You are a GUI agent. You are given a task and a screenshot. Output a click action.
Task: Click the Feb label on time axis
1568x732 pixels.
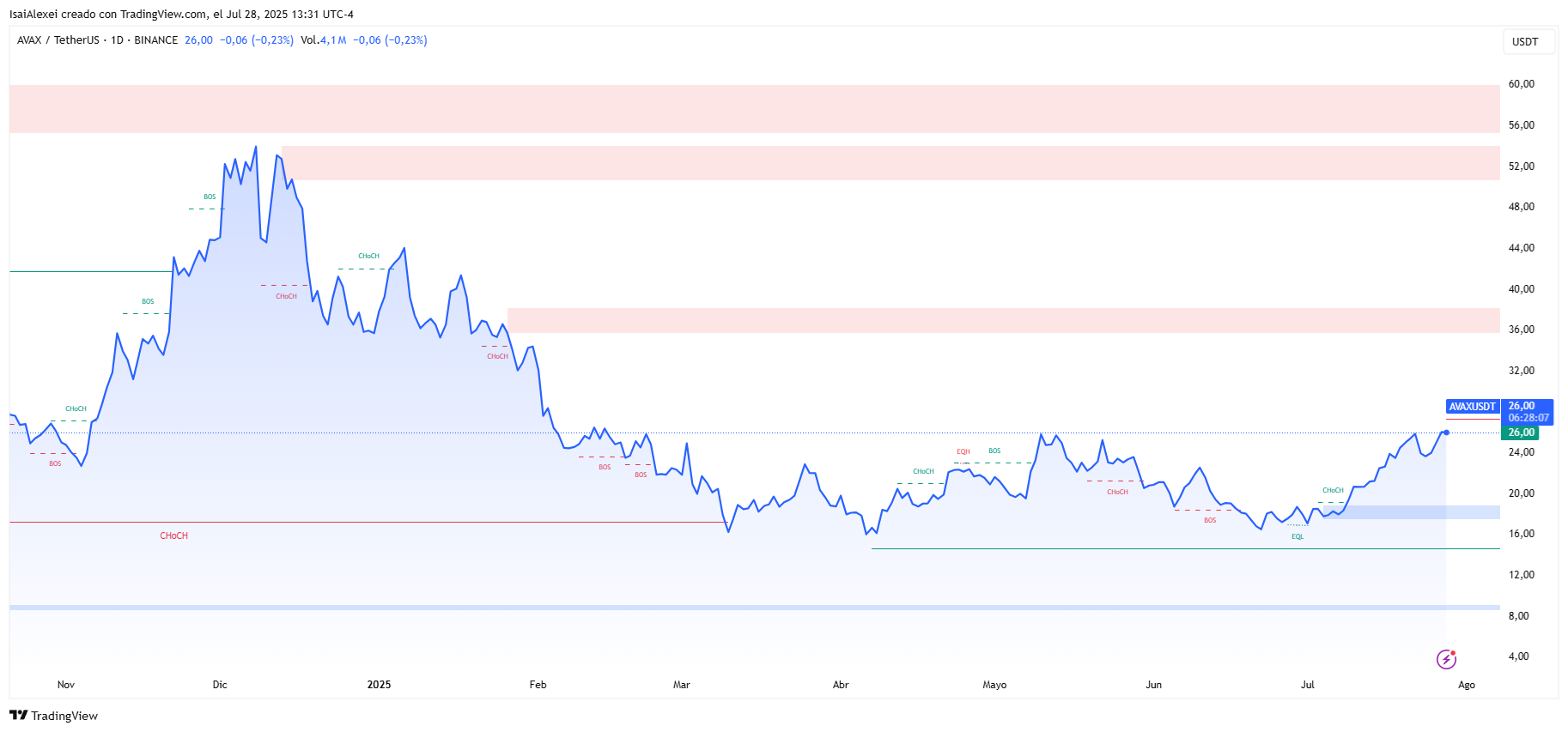[x=538, y=685]
